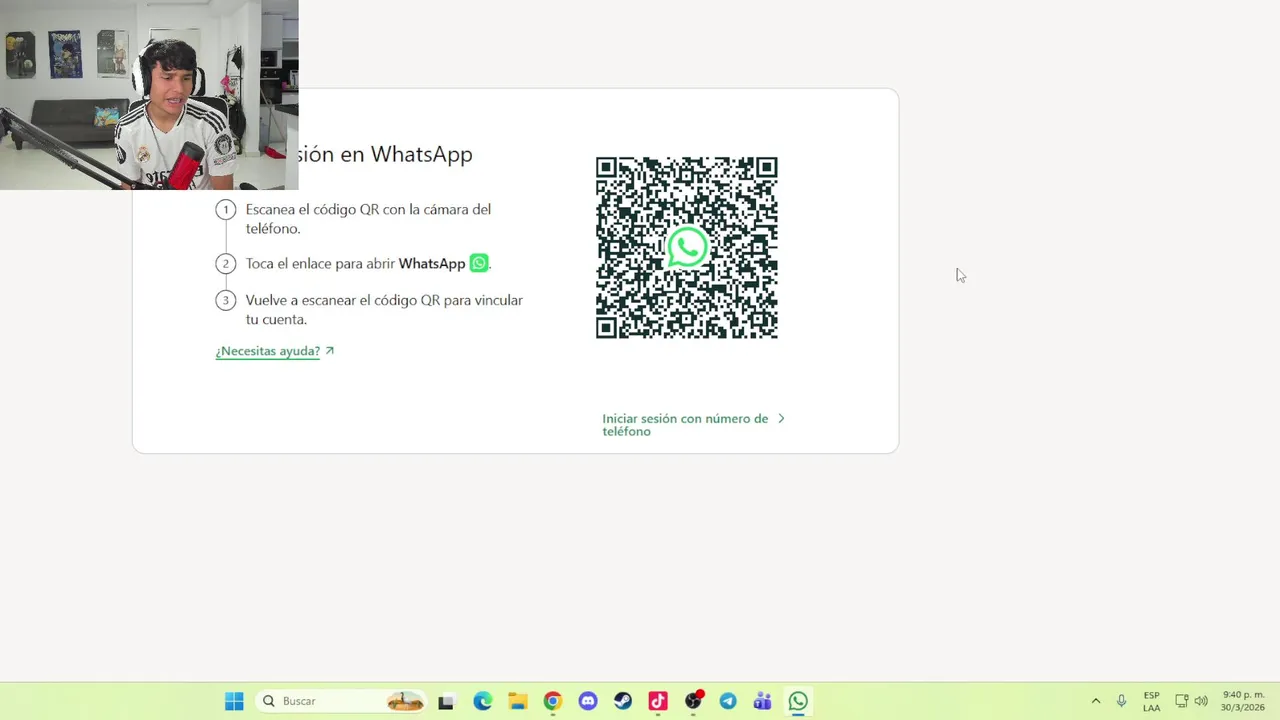Click the green WhatsApp icon in step 2

479,263
